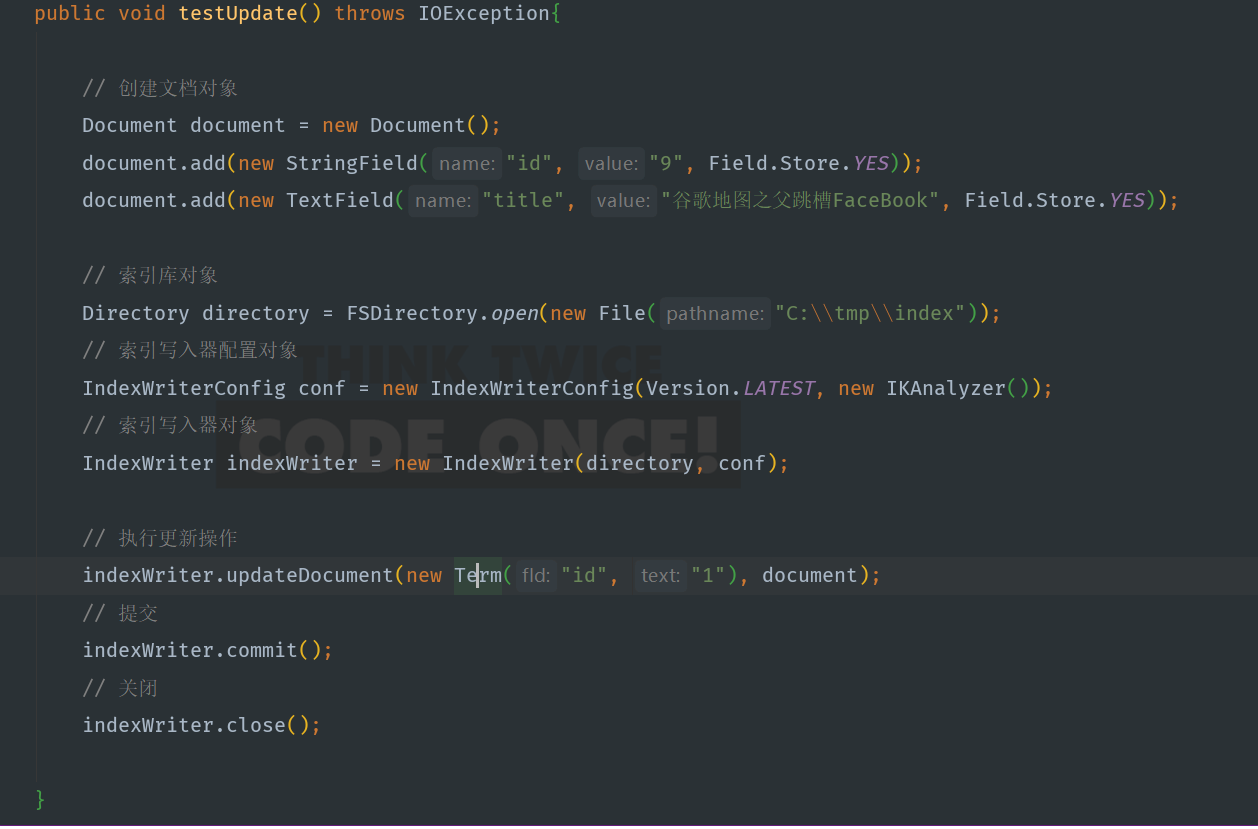Click the updateDocument method call
This screenshot has width=1258, height=829.
(310, 575)
